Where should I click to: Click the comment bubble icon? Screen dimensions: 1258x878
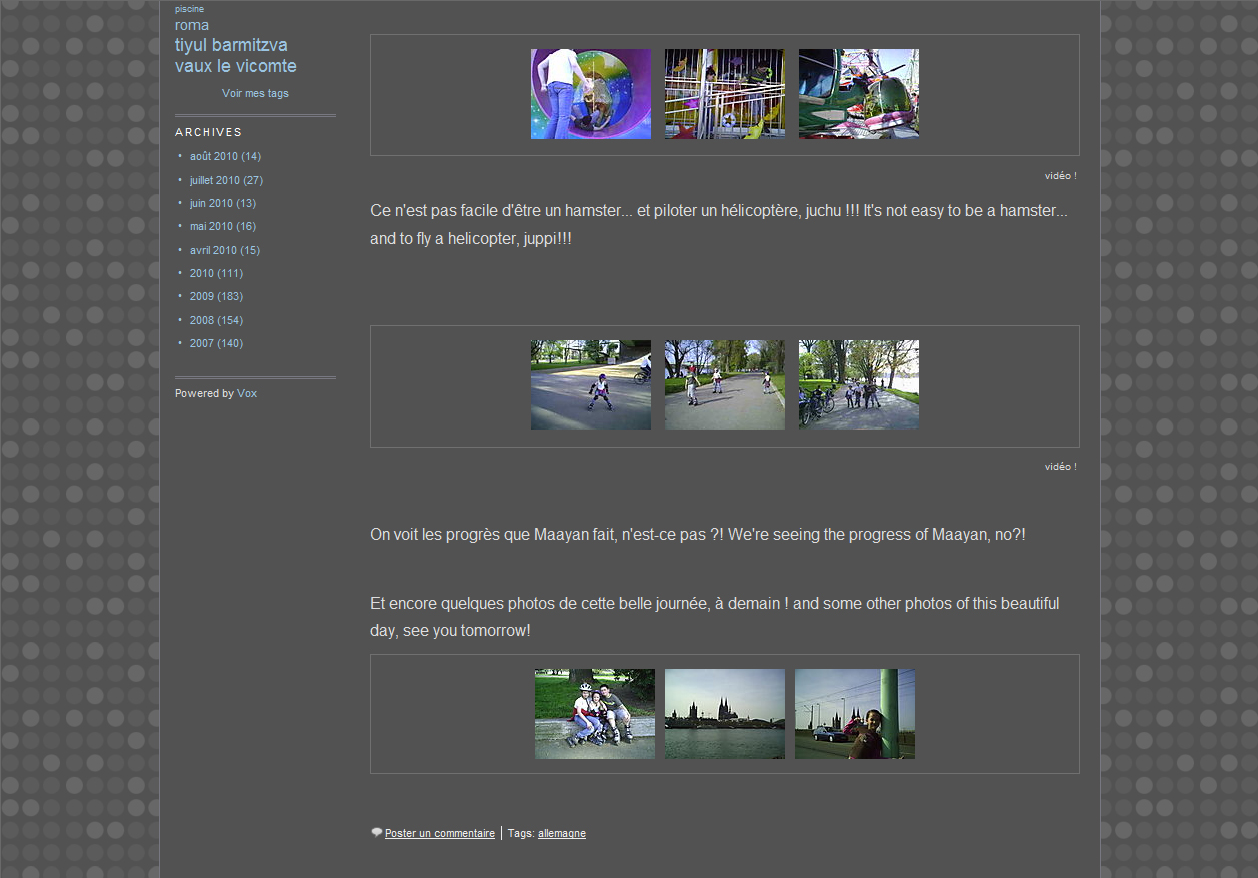[376, 832]
